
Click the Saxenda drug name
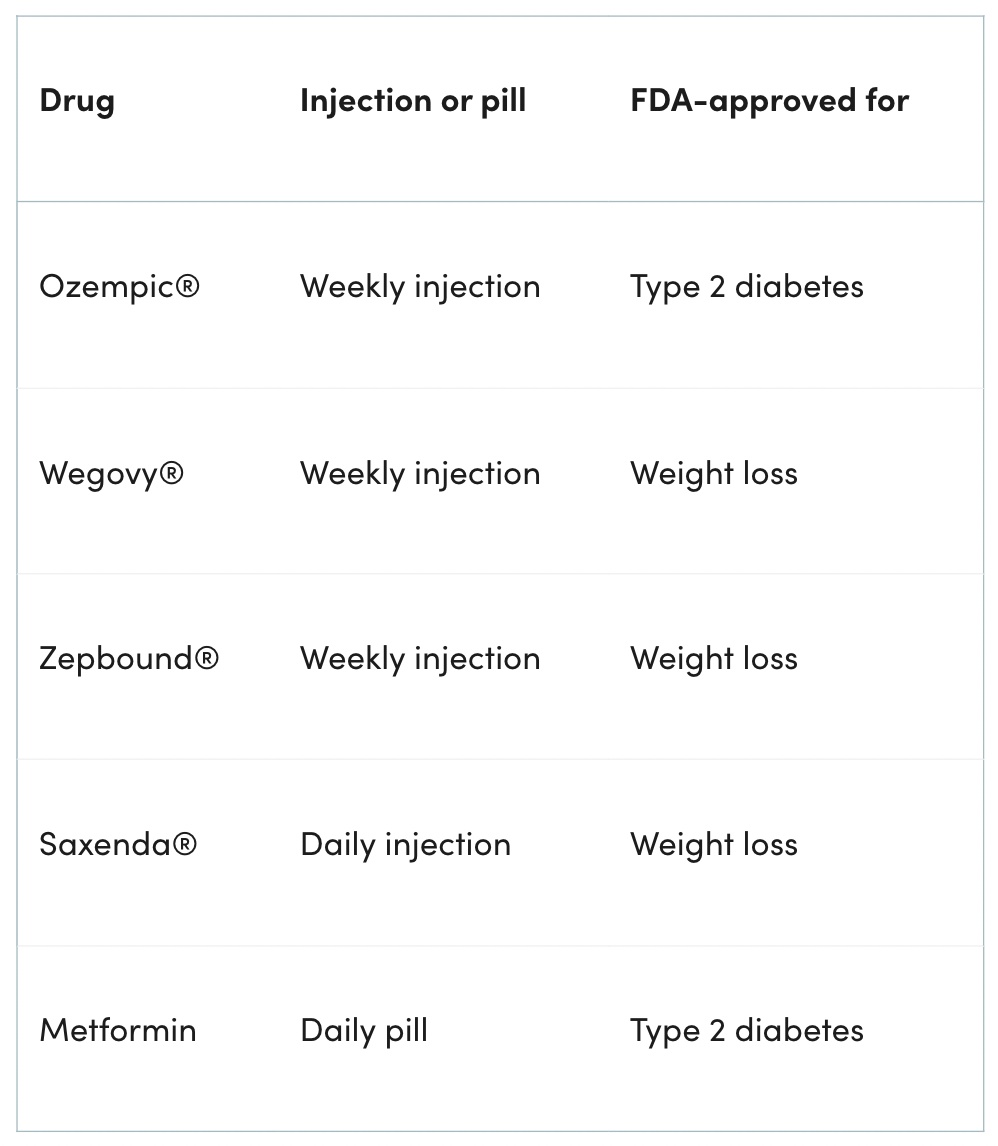[106, 844]
